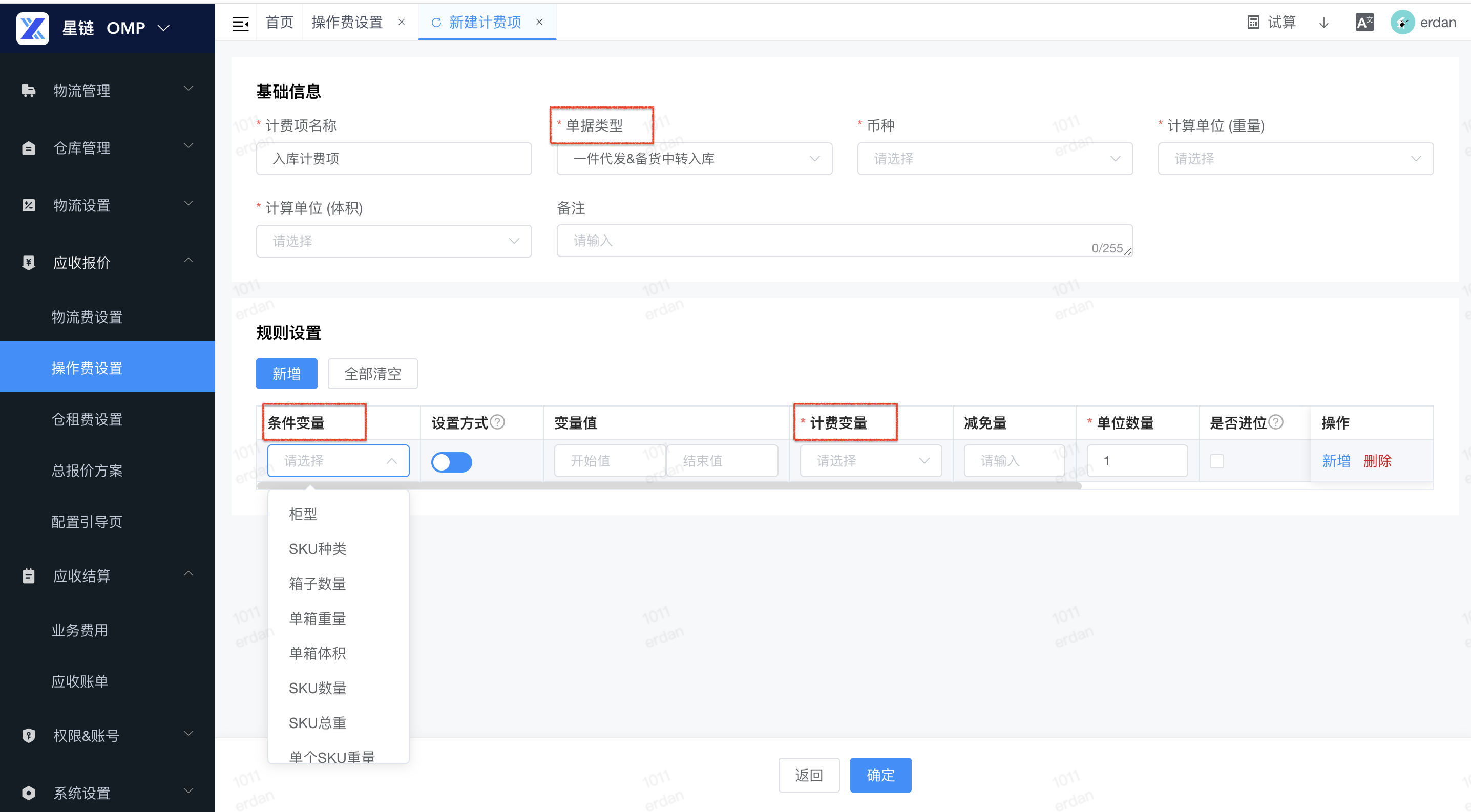The height and width of the screenshot is (812, 1471).
Task: Open the 计算单位 (重量) dropdown
Action: click(x=1295, y=159)
